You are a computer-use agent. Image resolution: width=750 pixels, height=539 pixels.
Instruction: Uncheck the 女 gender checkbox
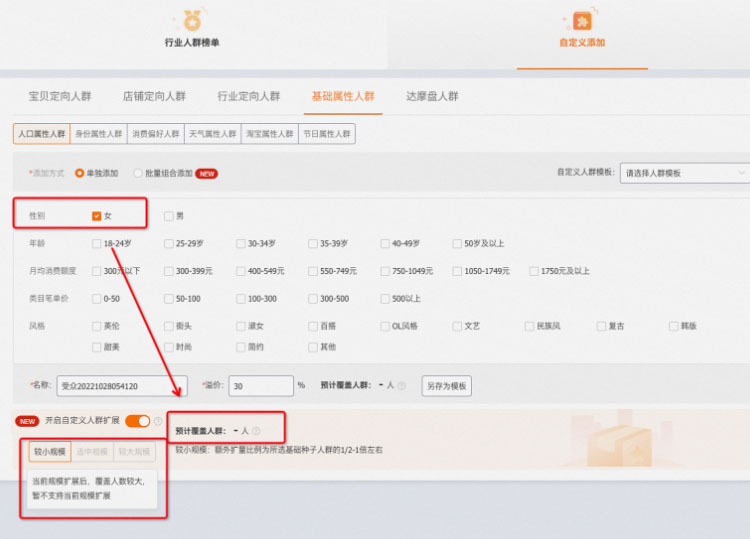point(97,216)
